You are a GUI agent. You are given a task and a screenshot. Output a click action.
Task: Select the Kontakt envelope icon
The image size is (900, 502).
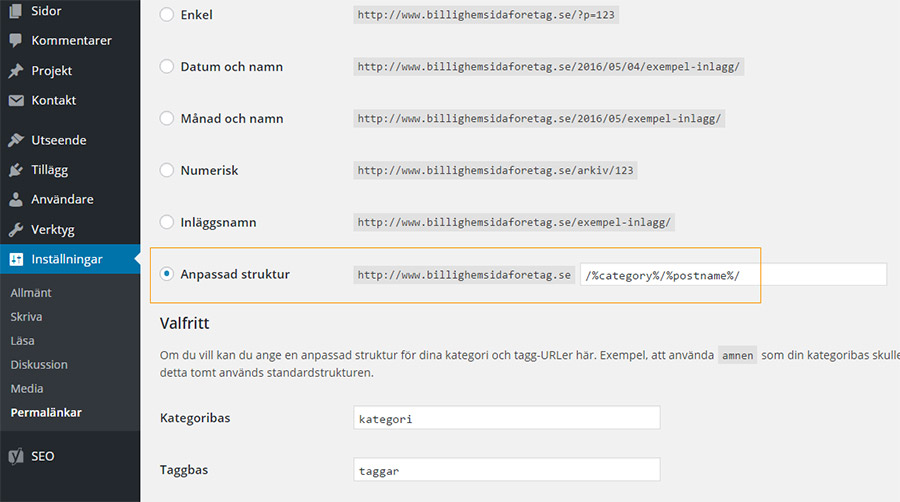pos(16,100)
